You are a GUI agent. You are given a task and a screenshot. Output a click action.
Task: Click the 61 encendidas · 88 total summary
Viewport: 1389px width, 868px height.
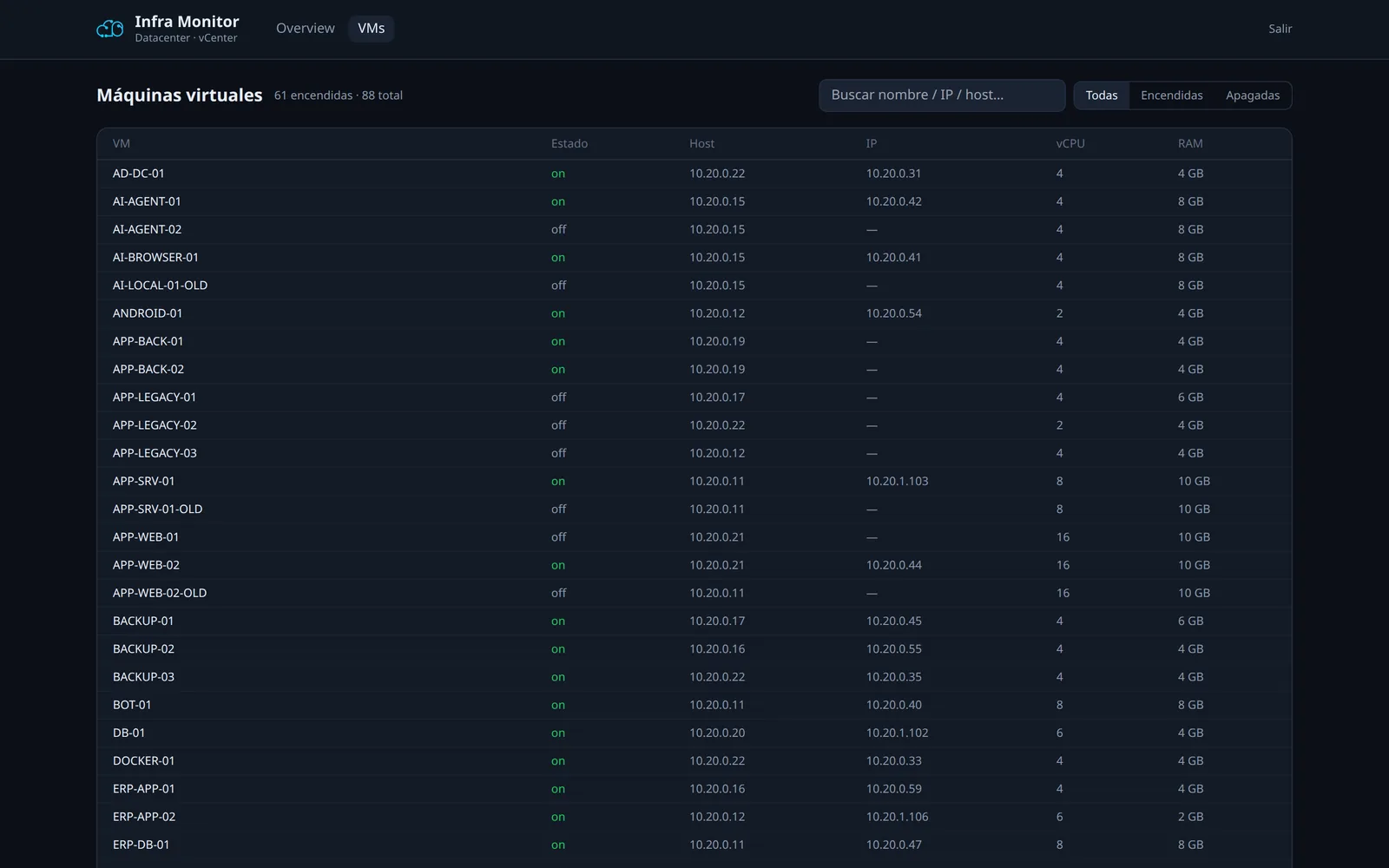point(339,95)
